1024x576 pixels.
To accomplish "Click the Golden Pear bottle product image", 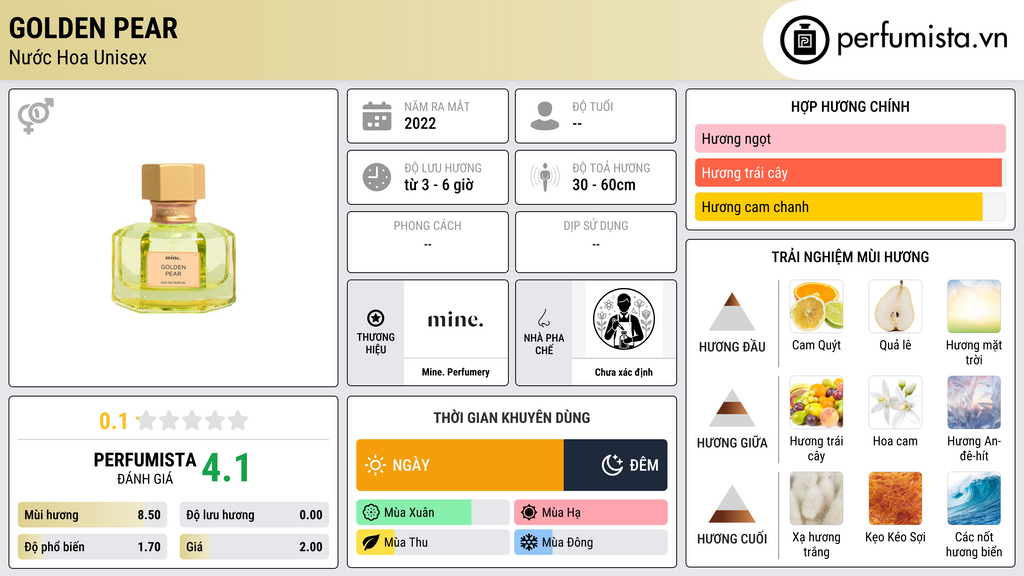I will coord(174,238).
